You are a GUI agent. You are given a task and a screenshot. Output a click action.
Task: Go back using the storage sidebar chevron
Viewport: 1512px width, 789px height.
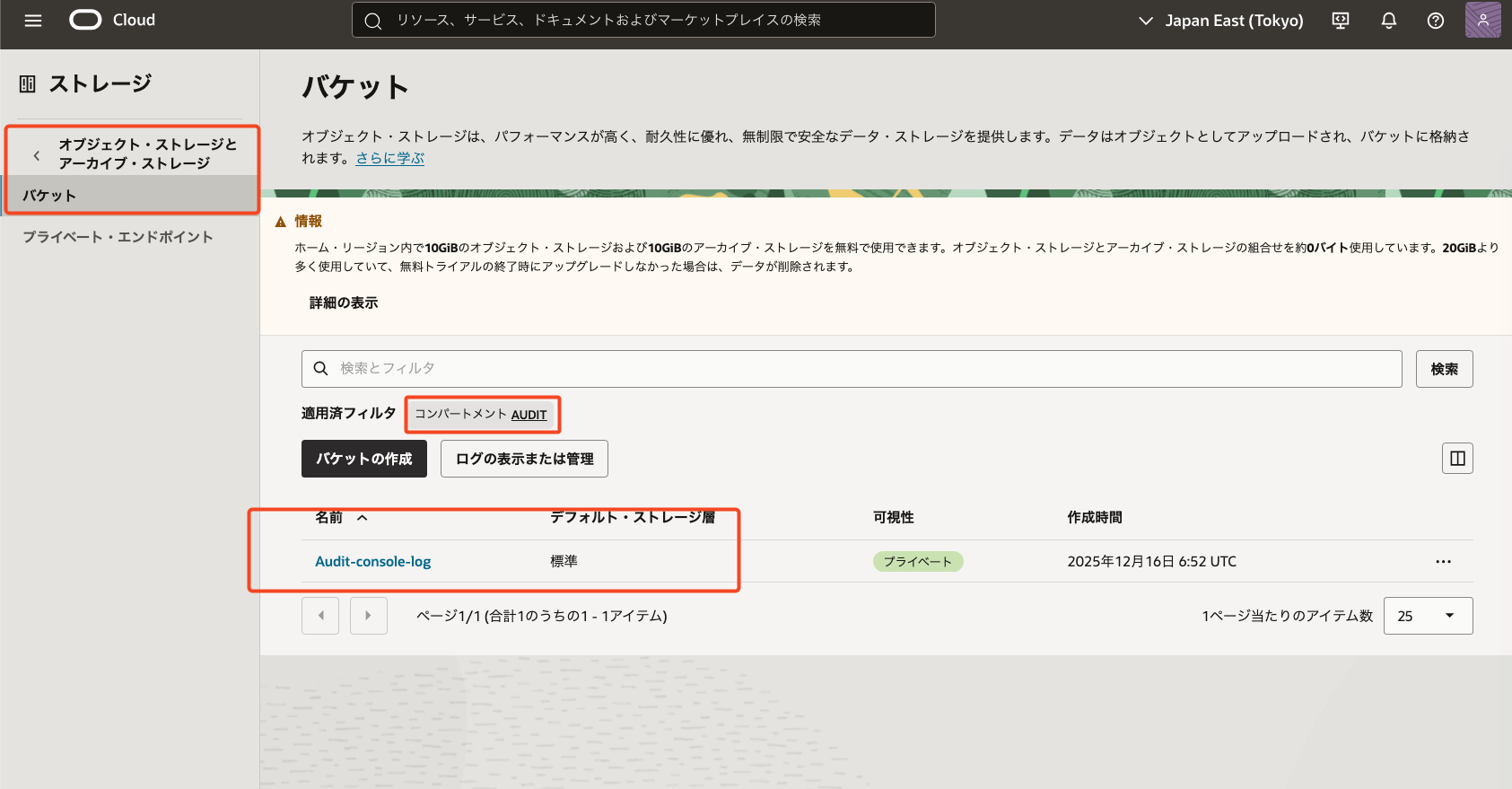tap(37, 155)
